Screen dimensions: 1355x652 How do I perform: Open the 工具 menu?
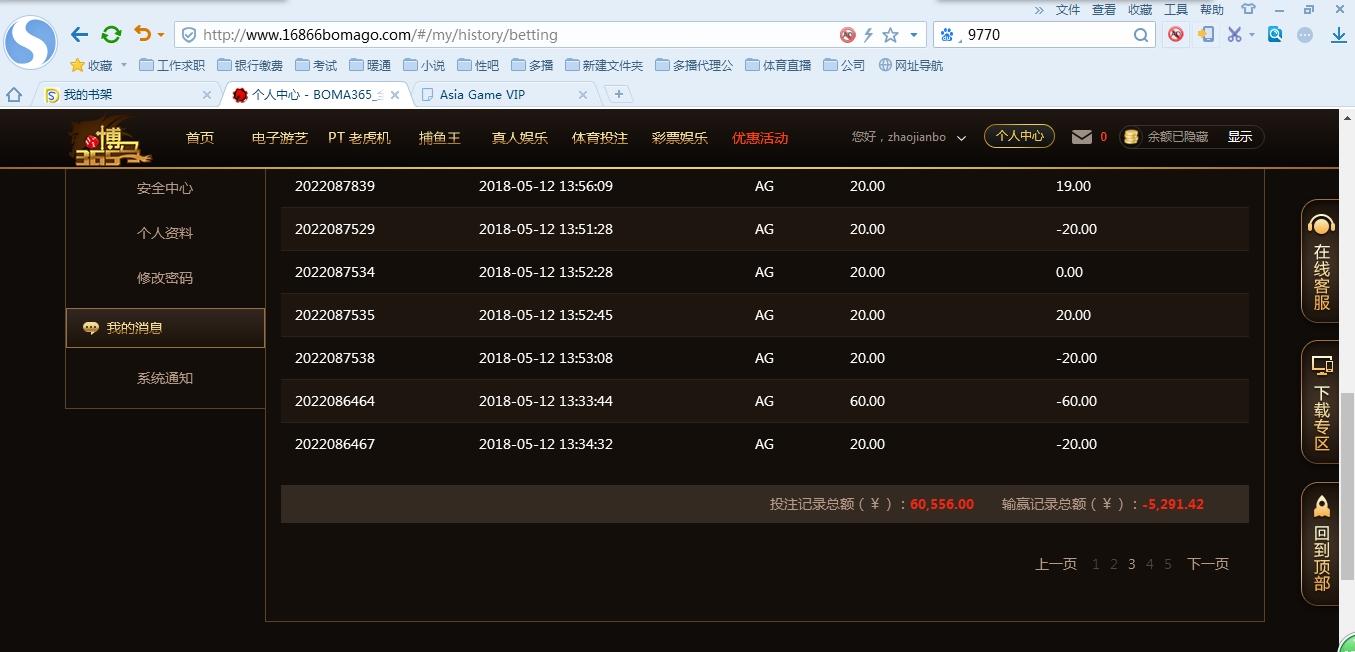1176,10
